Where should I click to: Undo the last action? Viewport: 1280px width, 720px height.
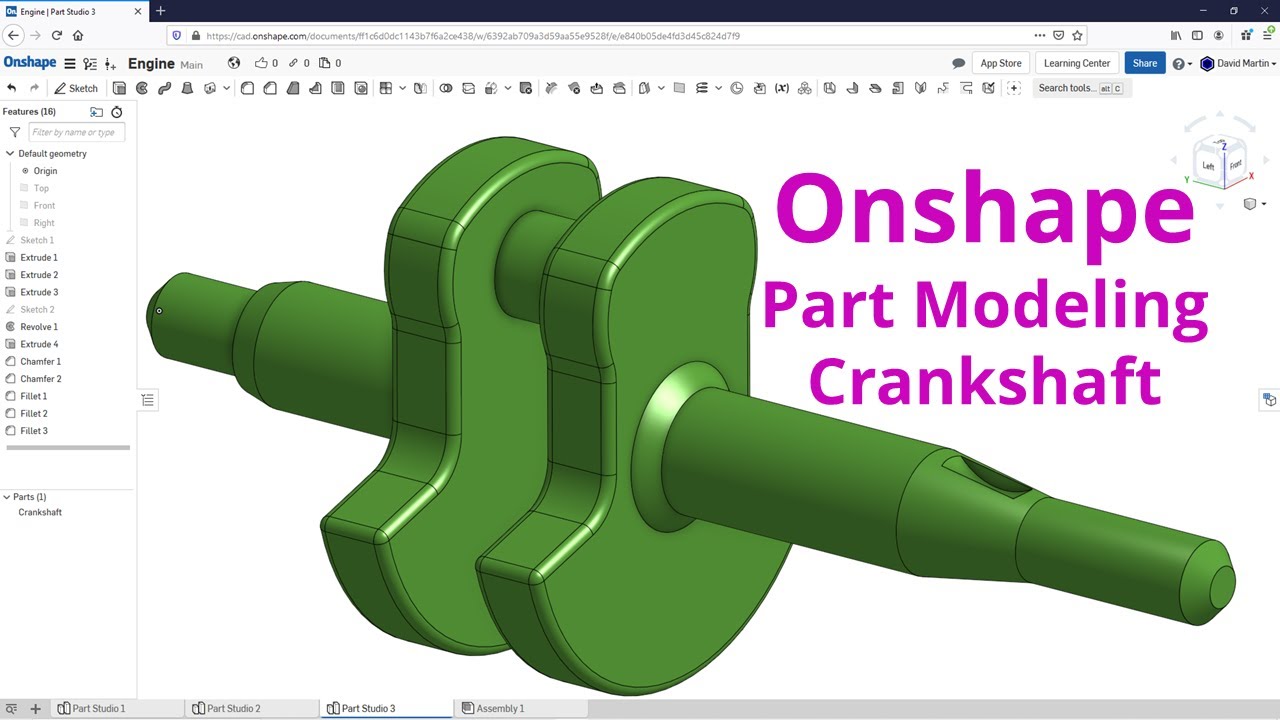(12, 88)
